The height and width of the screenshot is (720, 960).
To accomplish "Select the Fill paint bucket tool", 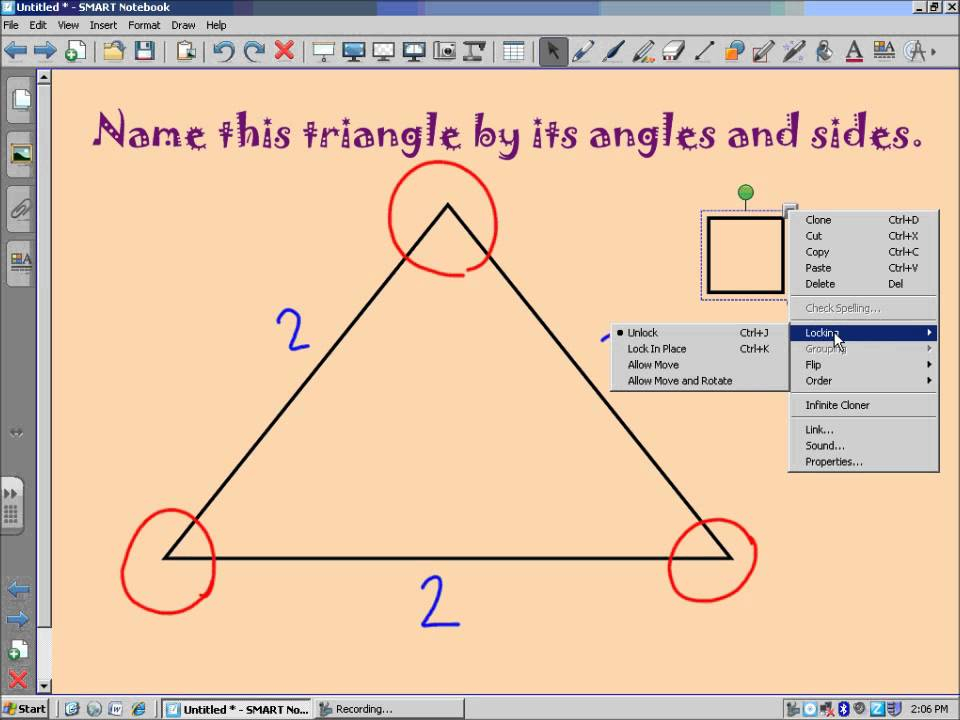I will [x=824, y=51].
